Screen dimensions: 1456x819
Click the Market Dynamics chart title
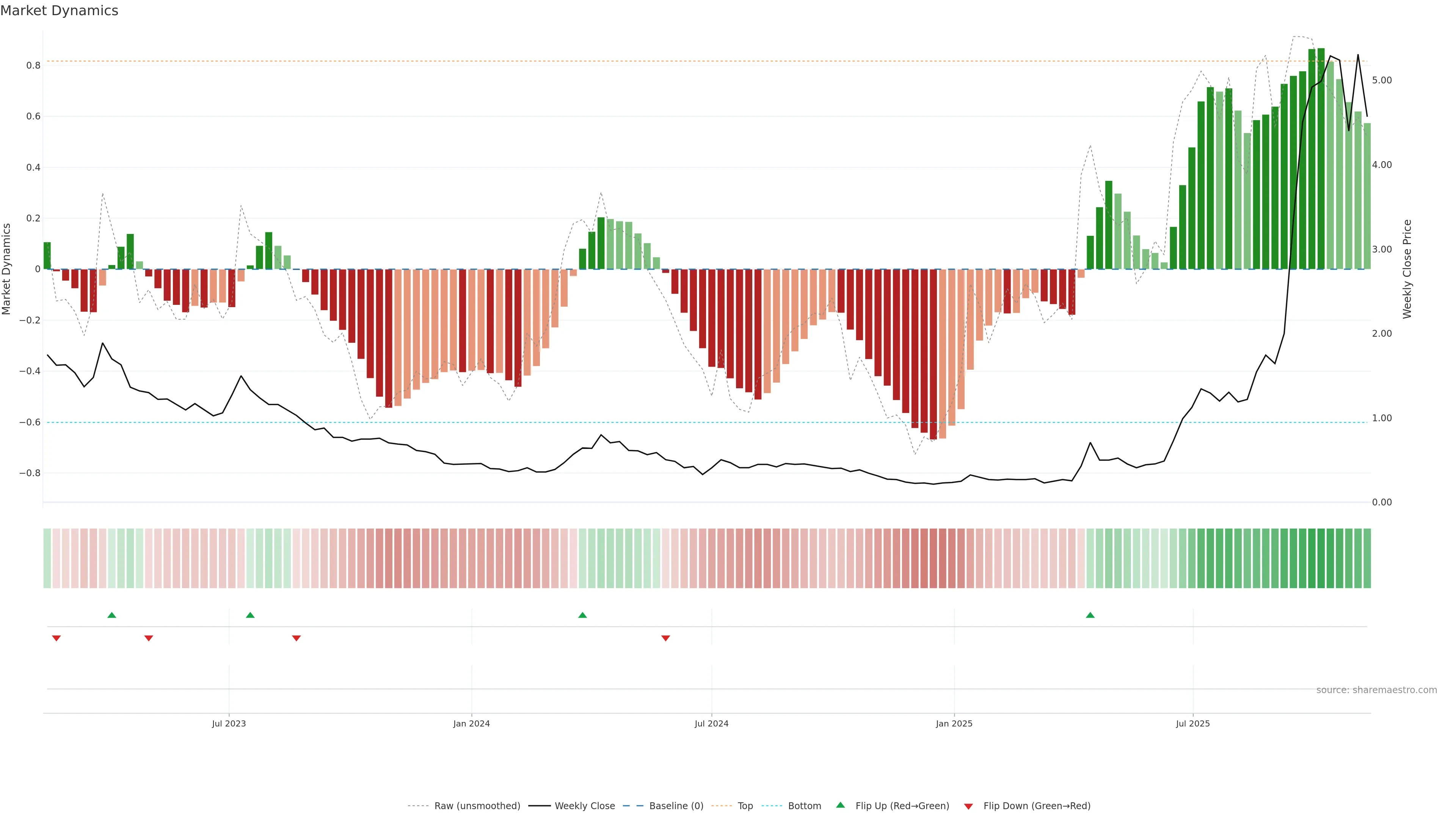coord(60,11)
